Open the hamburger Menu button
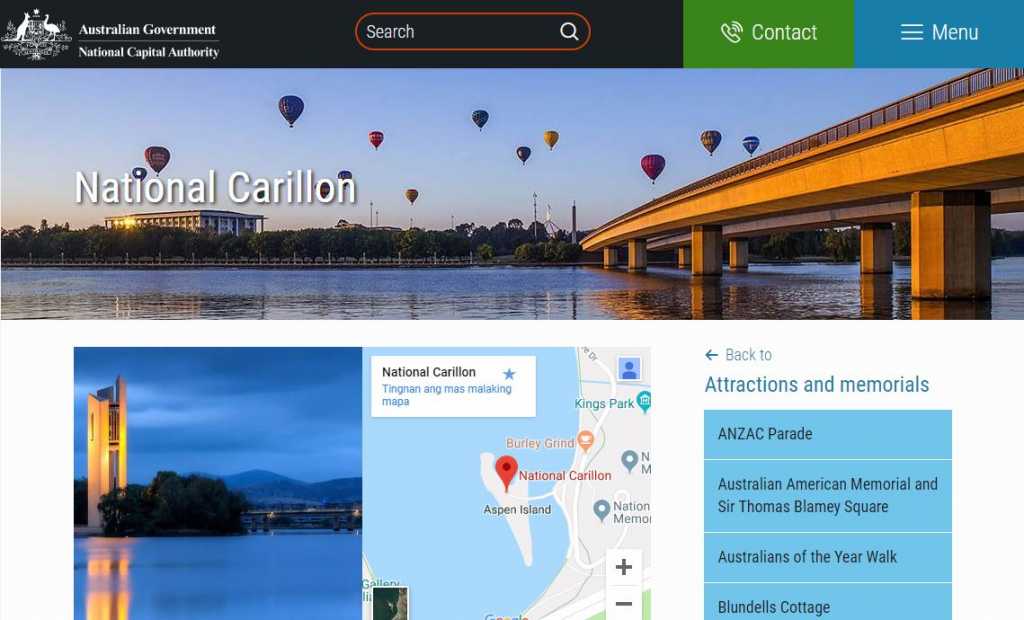 pyautogui.click(x=939, y=33)
